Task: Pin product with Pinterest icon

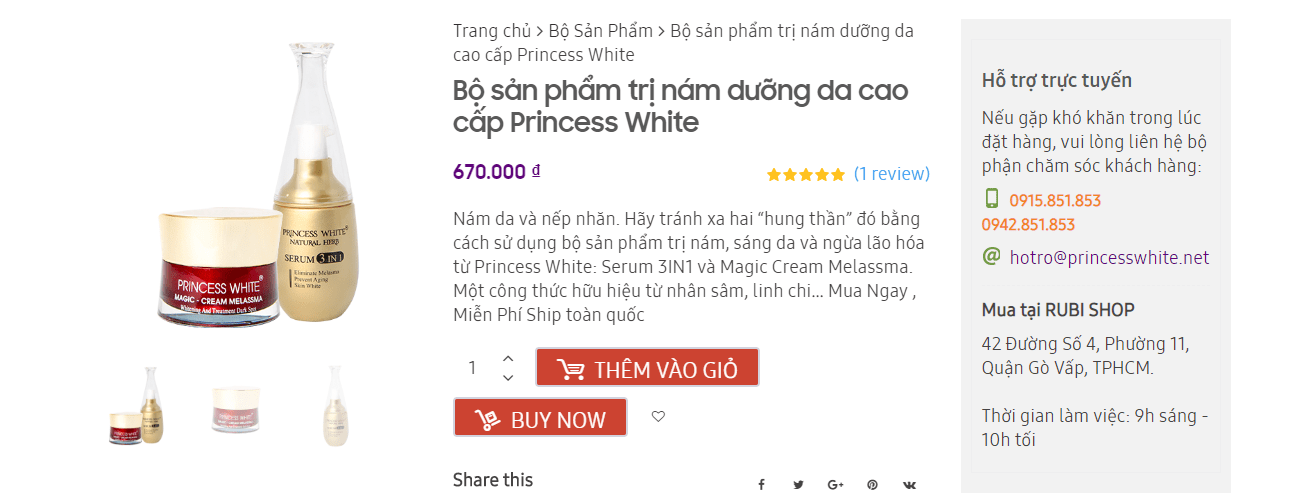Action: [x=872, y=485]
